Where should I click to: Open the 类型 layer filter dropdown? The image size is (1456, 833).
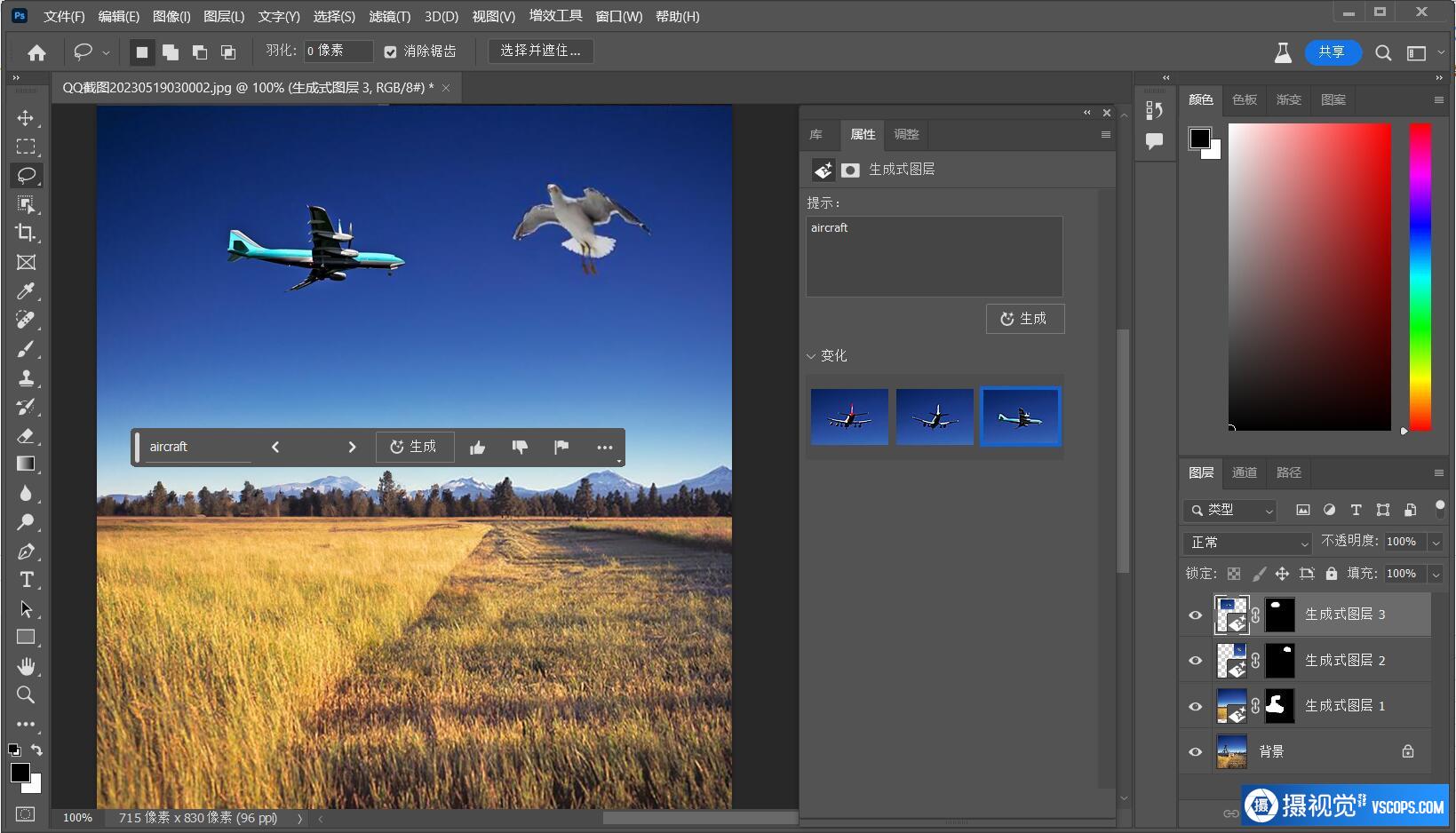(x=1230, y=510)
